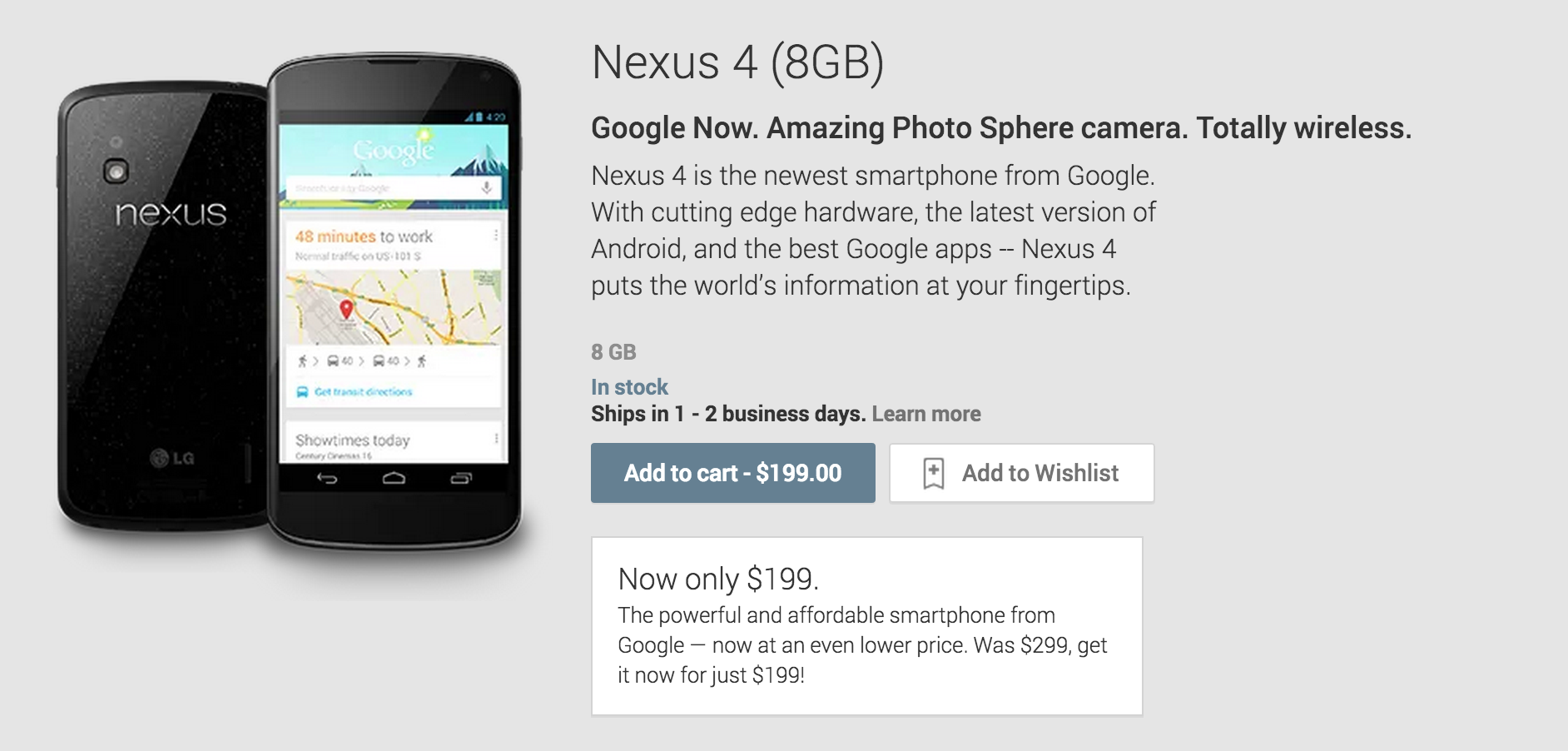Click the transit bus icon beside Get transit directions
The width and height of the screenshot is (1568, 751).
pos(302,392)
